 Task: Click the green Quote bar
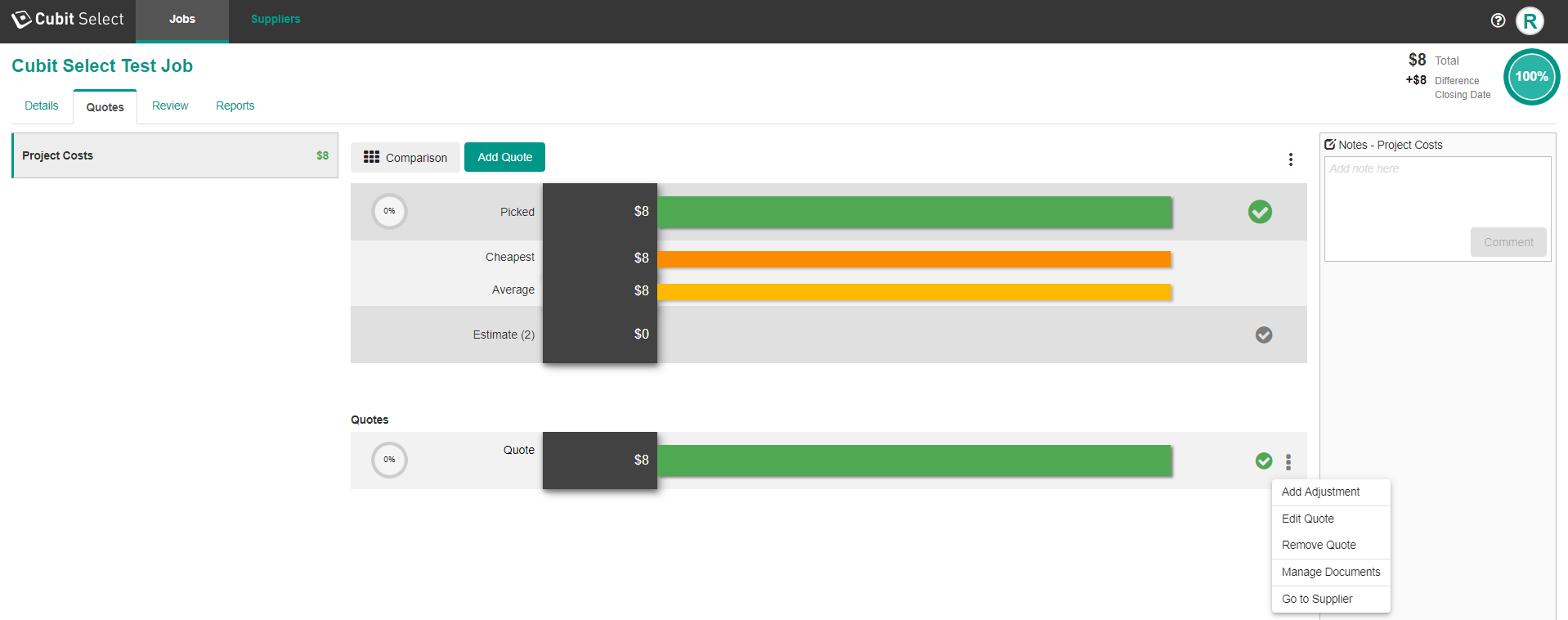point(914,461)
